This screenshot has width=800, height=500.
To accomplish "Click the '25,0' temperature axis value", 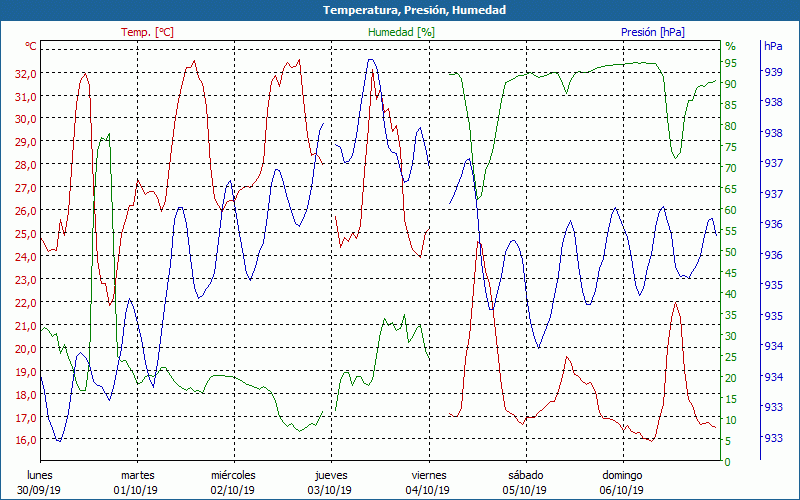I will point(26,234).
